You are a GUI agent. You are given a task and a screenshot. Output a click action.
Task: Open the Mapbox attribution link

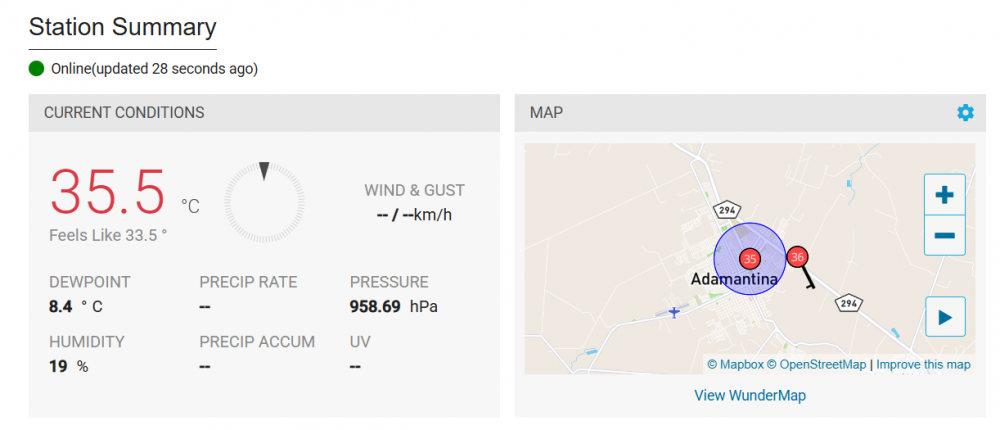(x=735, y=364)
